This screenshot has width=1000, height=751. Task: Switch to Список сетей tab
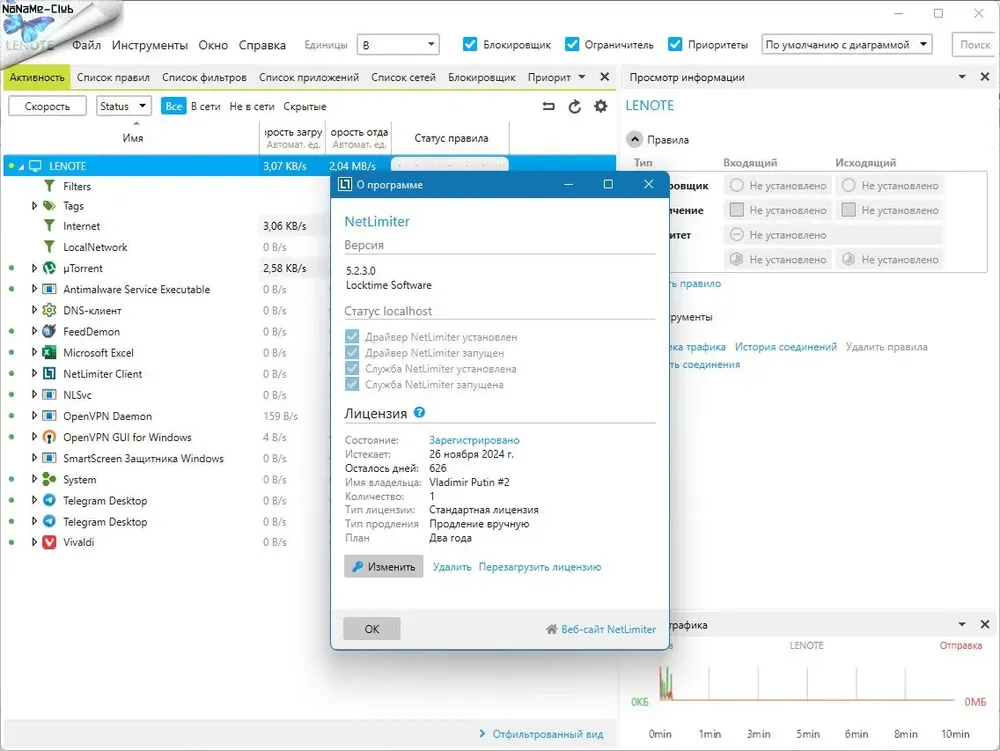tap(403, 77)
